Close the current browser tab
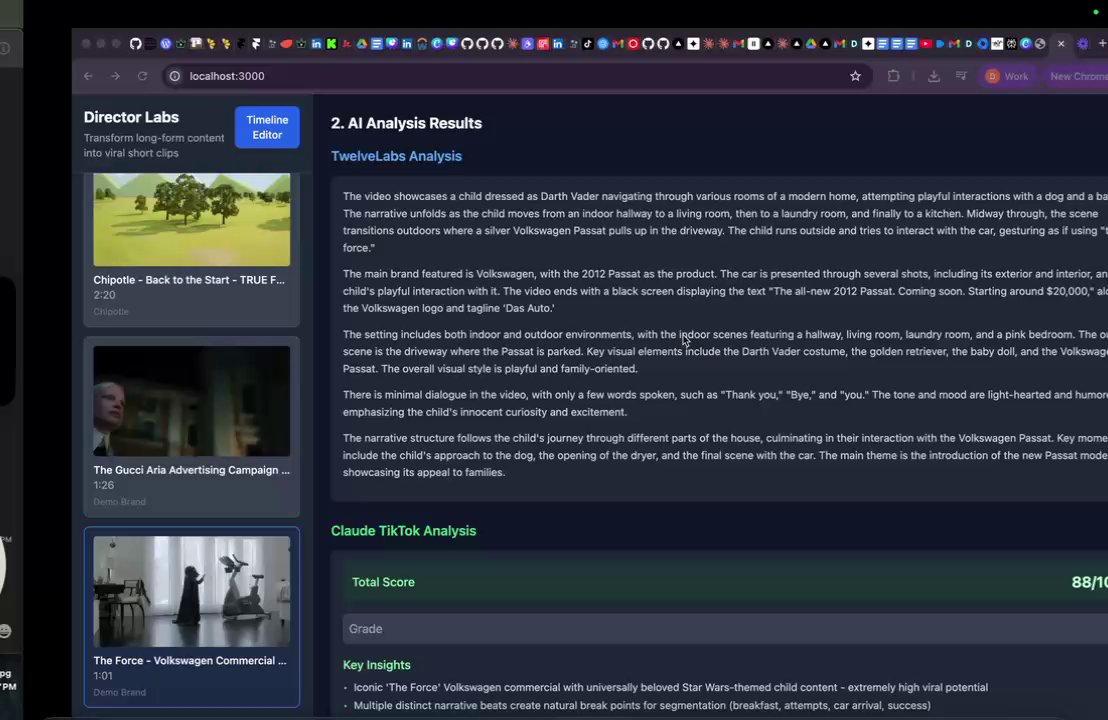This screenshot has height=720, width=1108. 1061,44
